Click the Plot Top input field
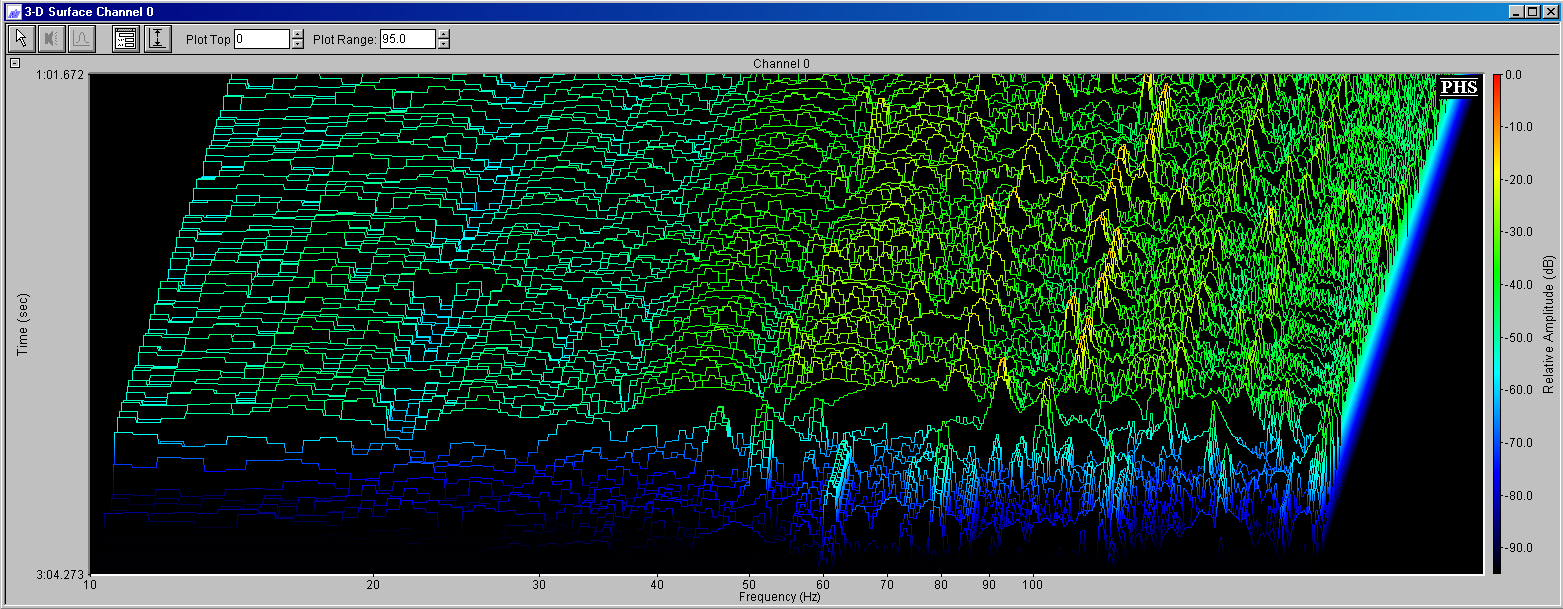The width and height of the screenshot is (1563, 609). [x=261, y=39]
